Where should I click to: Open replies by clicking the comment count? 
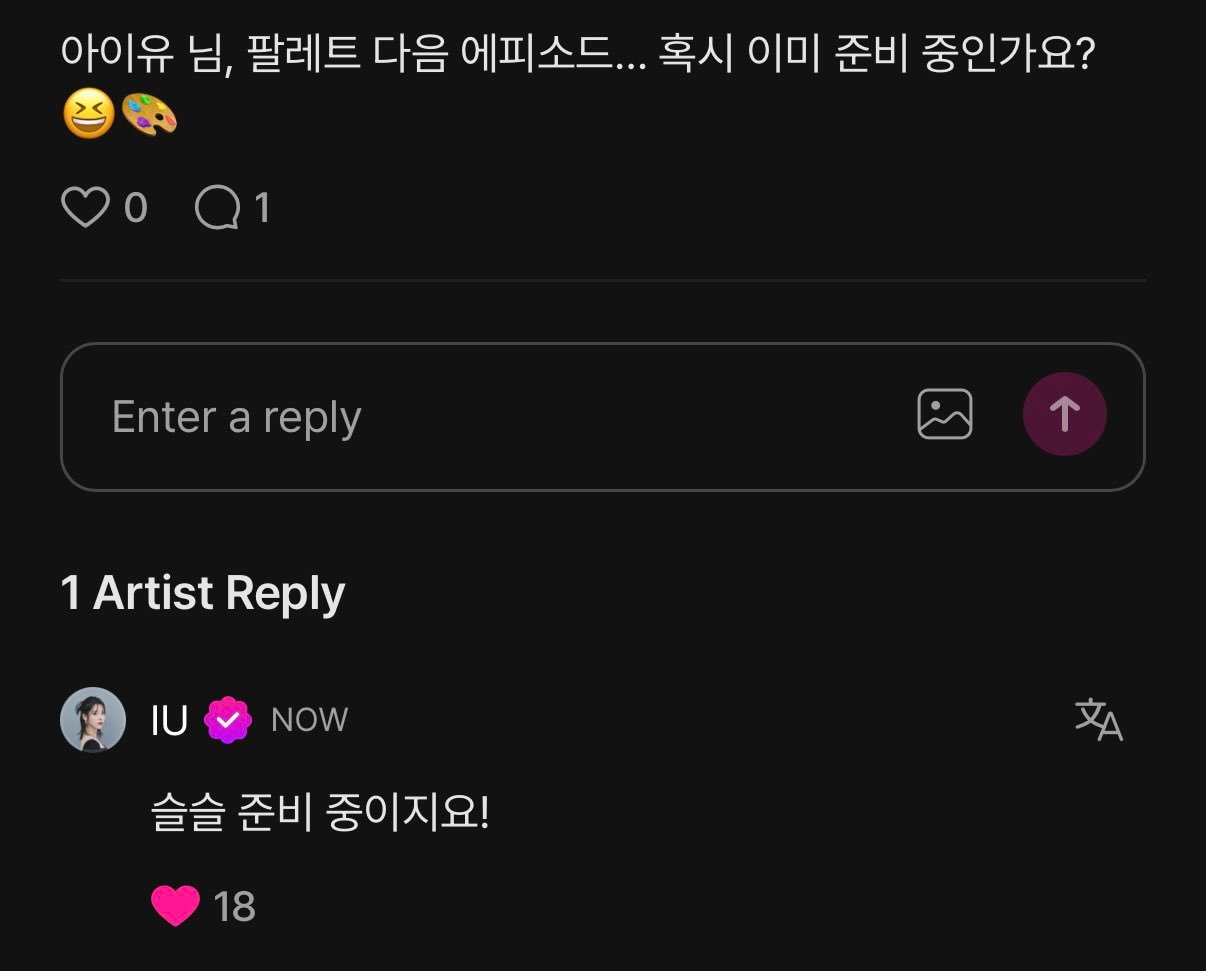pyautogui.click(x=263, y=208)
